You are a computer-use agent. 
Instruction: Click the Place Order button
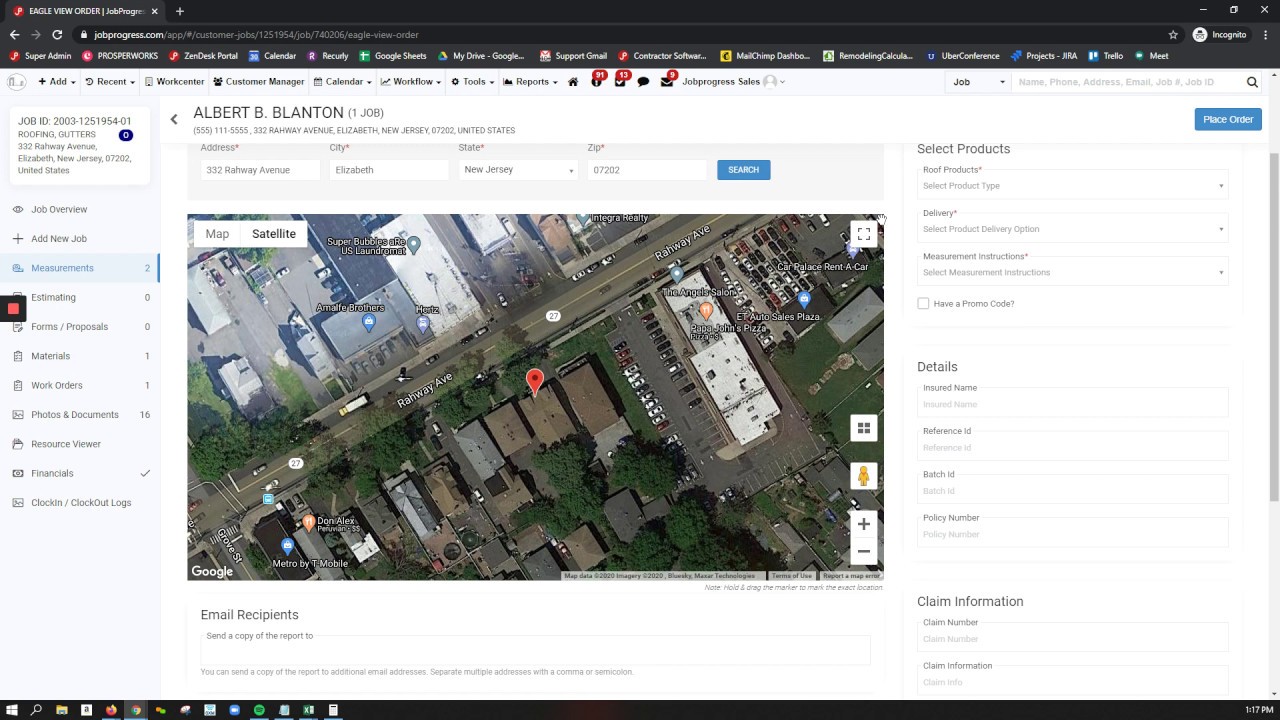[1228, 119]
